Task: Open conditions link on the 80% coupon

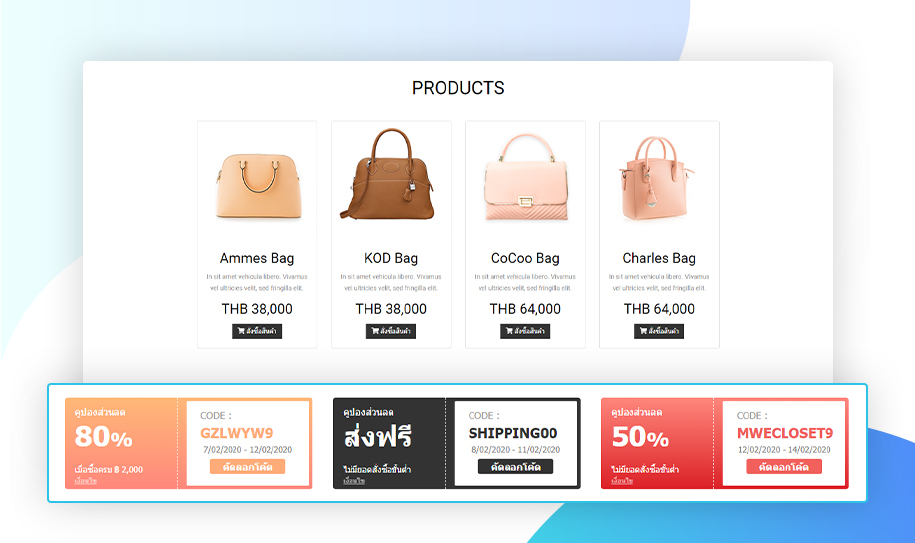Action: [x=86, y=481]
